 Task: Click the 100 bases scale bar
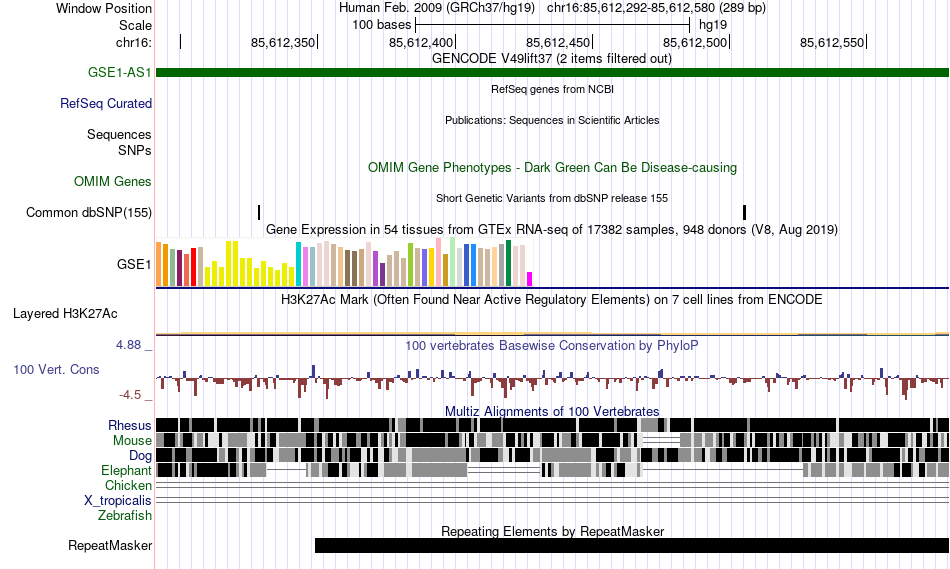tap(553, 25)
